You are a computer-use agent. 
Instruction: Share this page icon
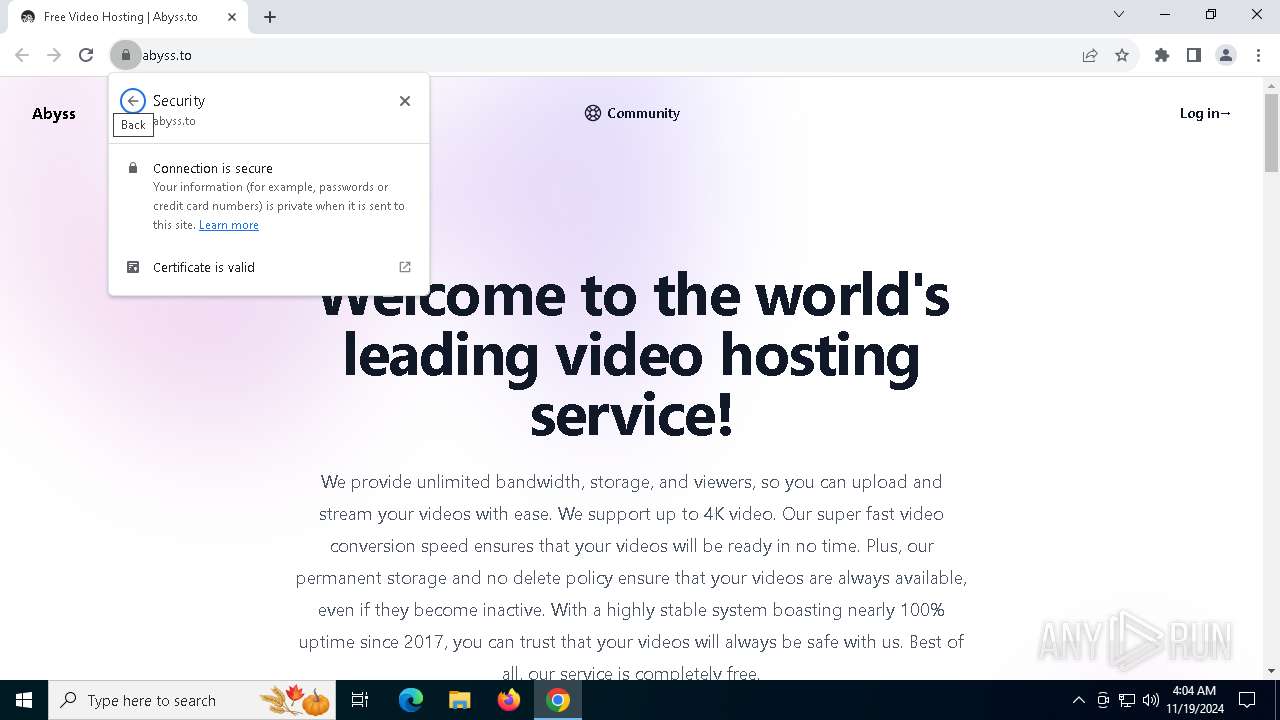tap(1090, 55)
